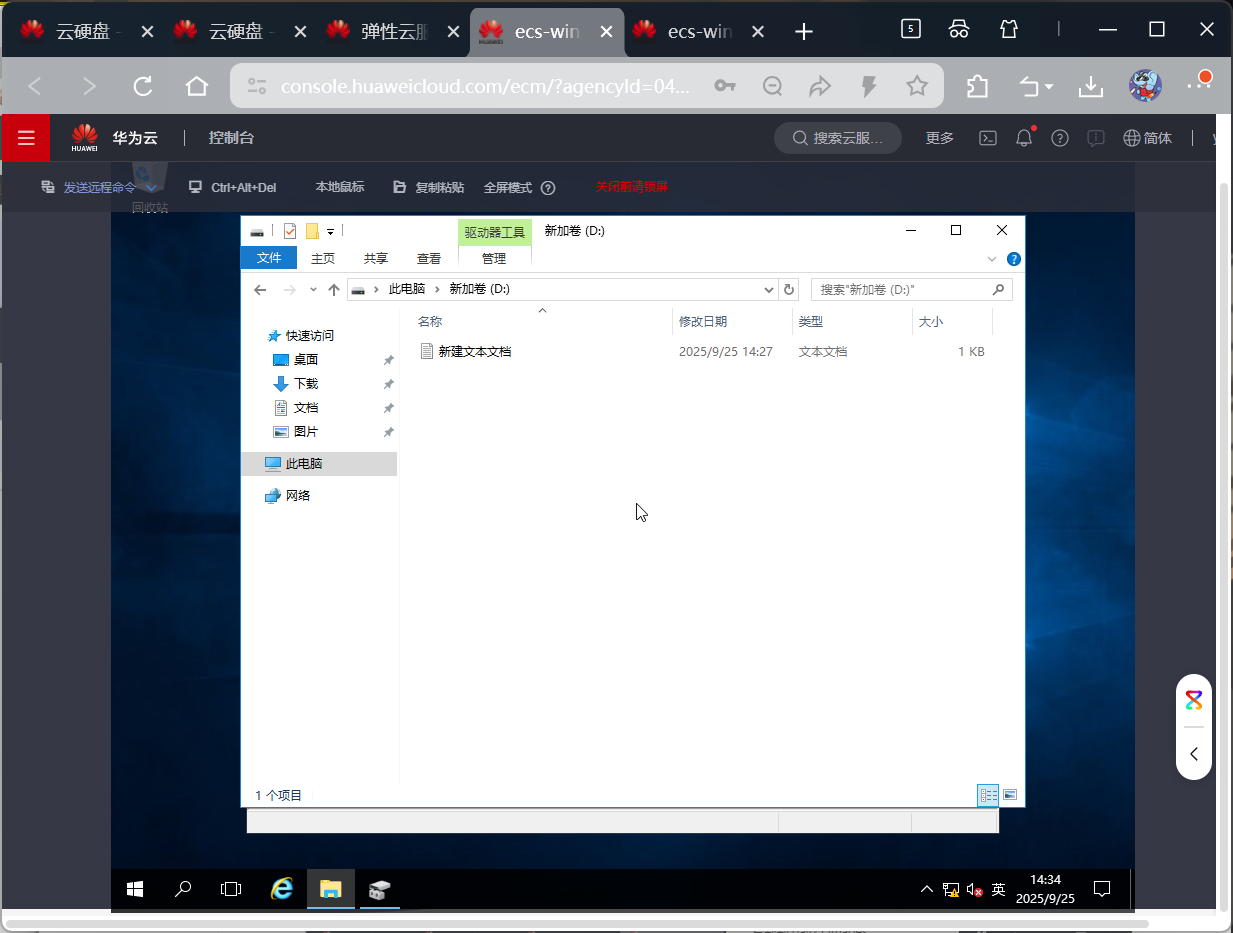Open Huawei Cloud CloudShell terminal icon
1233x933 pixels.
pos(987,138)
